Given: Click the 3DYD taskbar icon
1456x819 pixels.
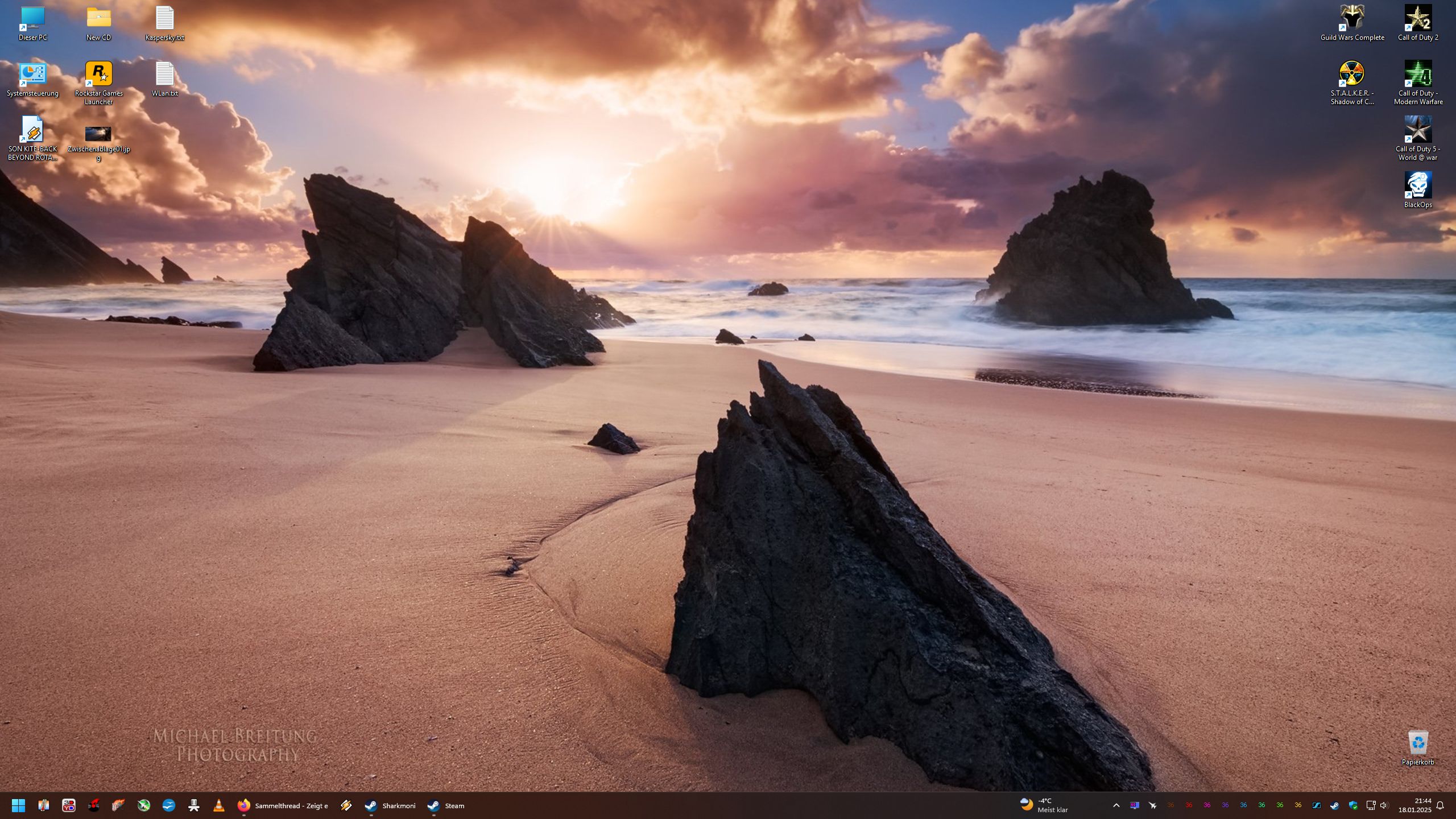Looking at the screenshot, I should tap(69, 805).
